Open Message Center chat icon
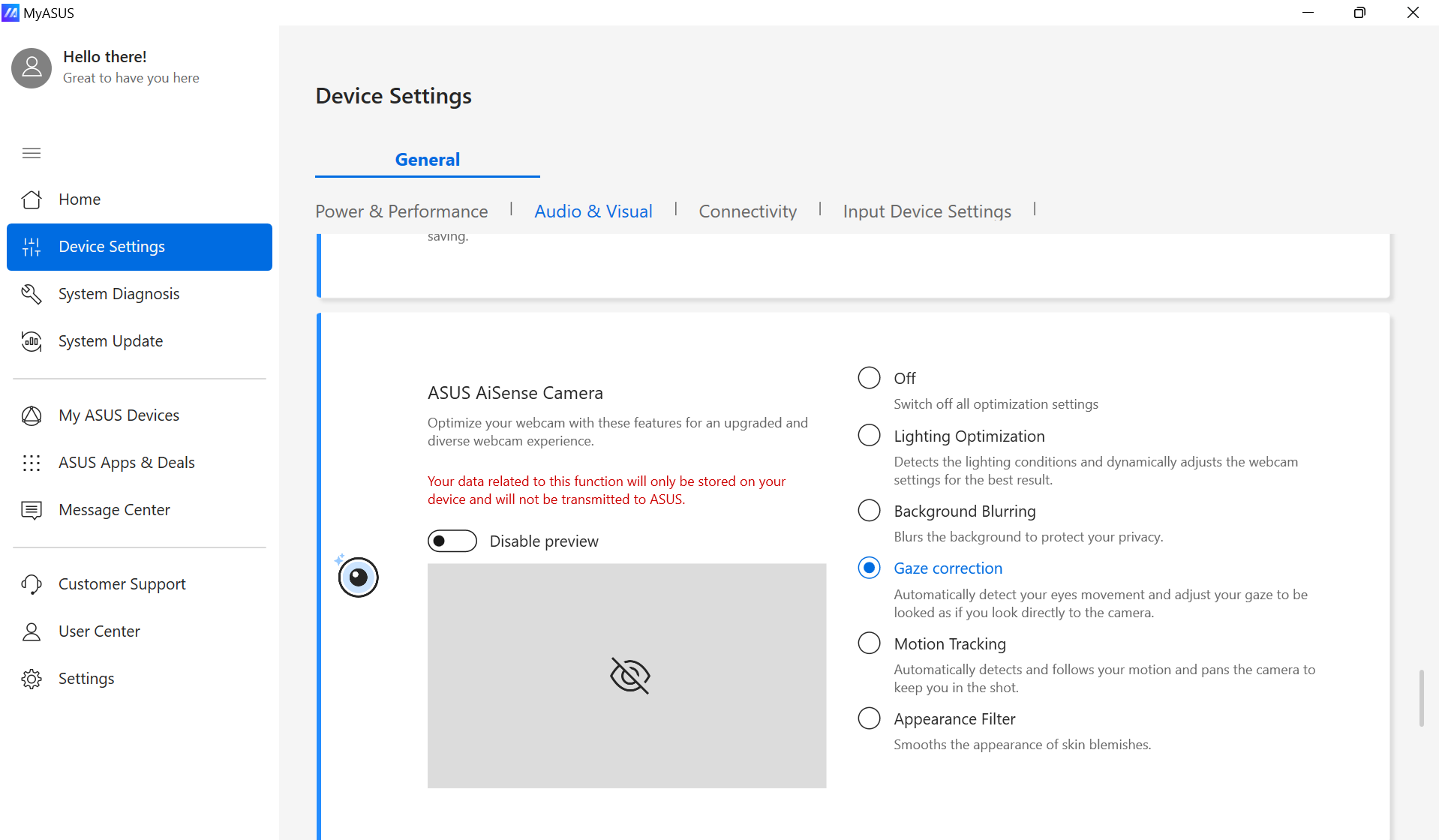This screenshot has height=840, width=1439. (32, 510)
